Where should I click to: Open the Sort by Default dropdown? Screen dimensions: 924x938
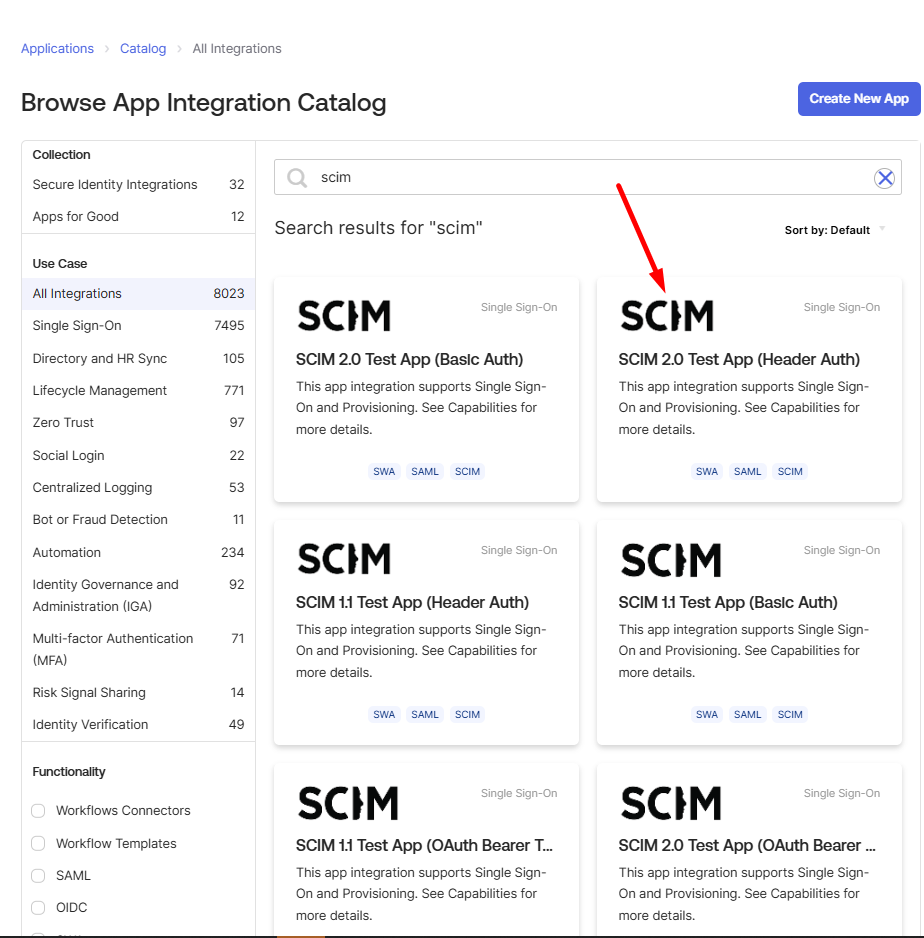click(x=834, y=230)
